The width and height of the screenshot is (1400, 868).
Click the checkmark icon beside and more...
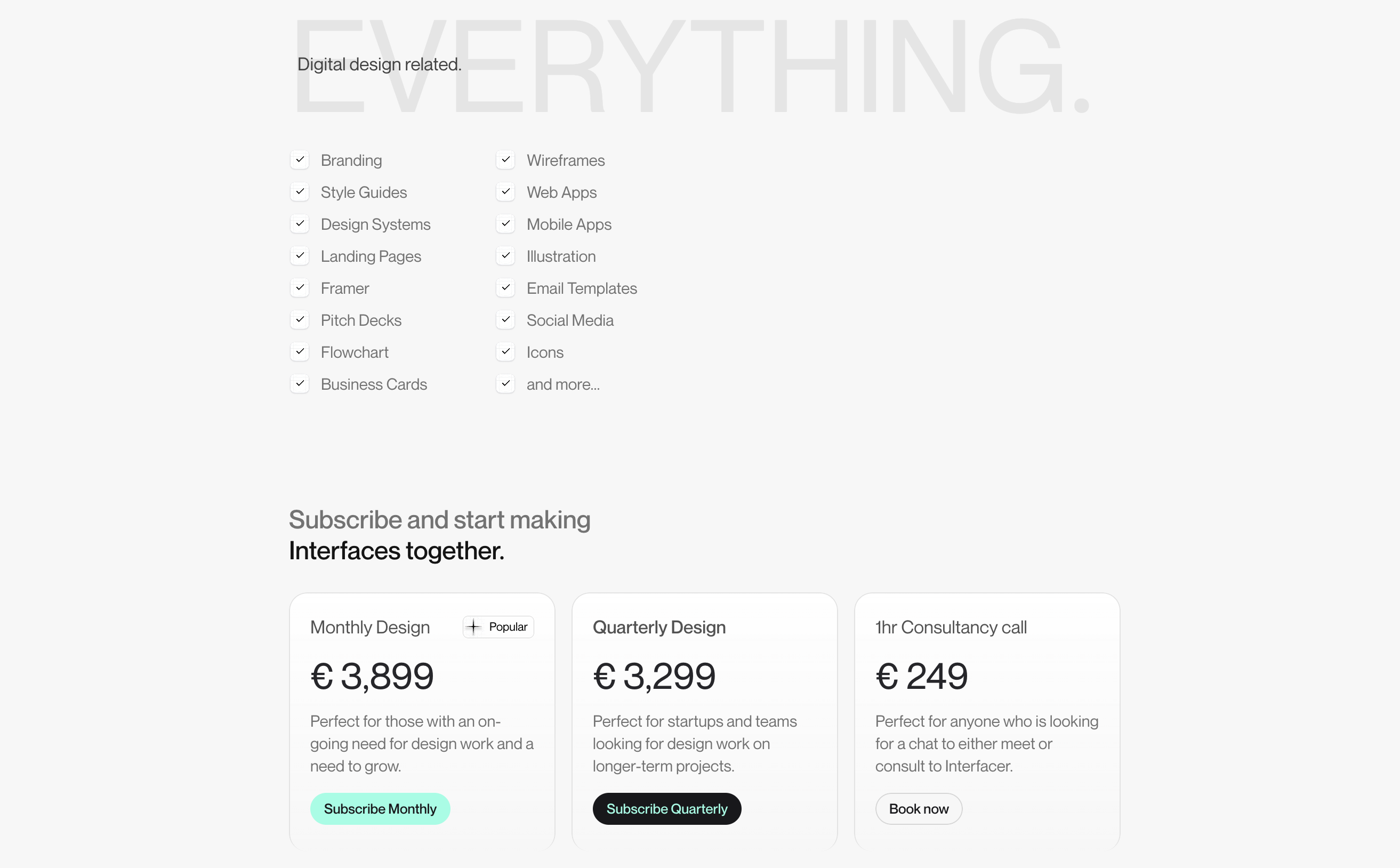point(506,383)
